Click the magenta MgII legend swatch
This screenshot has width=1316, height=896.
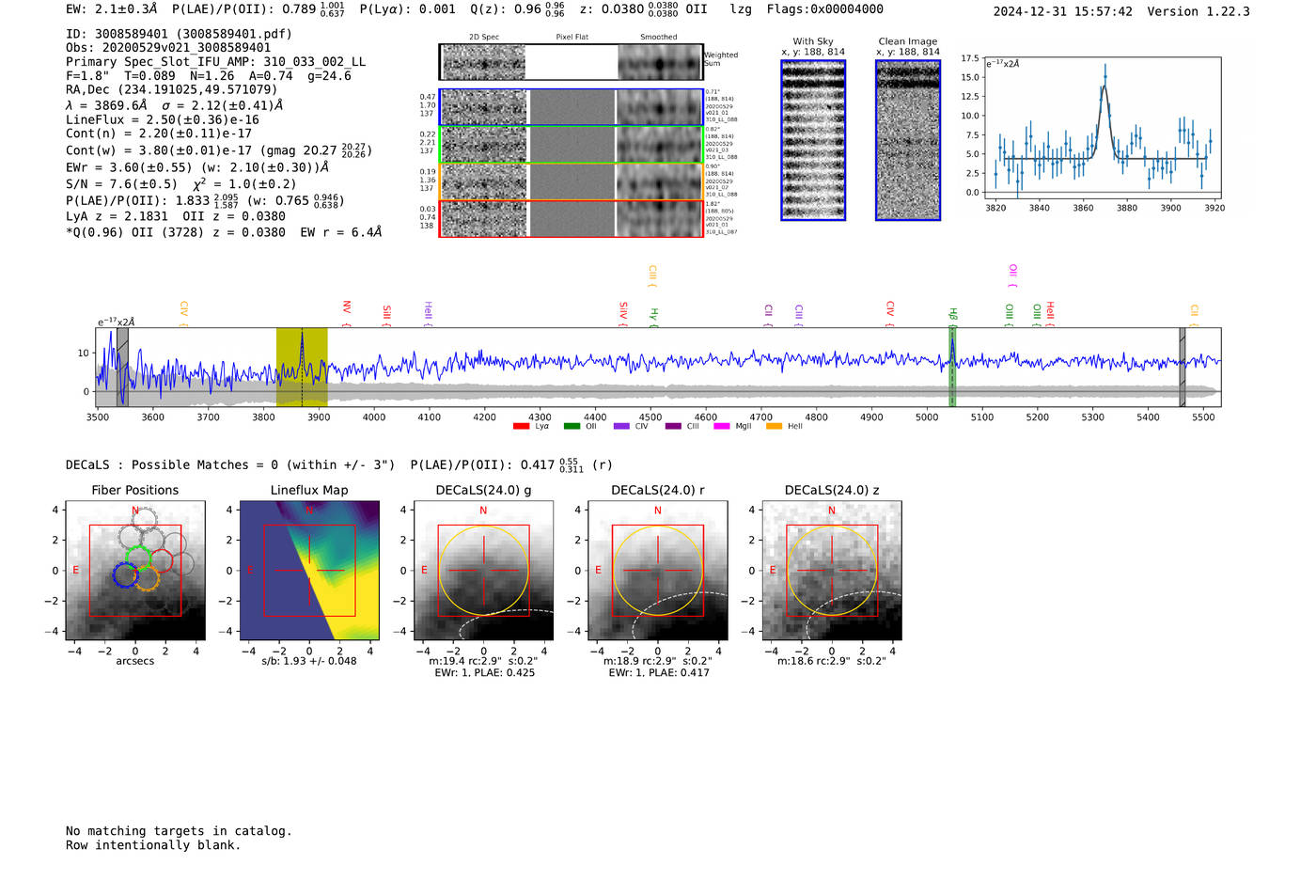pyautogui.click(x=722, y=427)
